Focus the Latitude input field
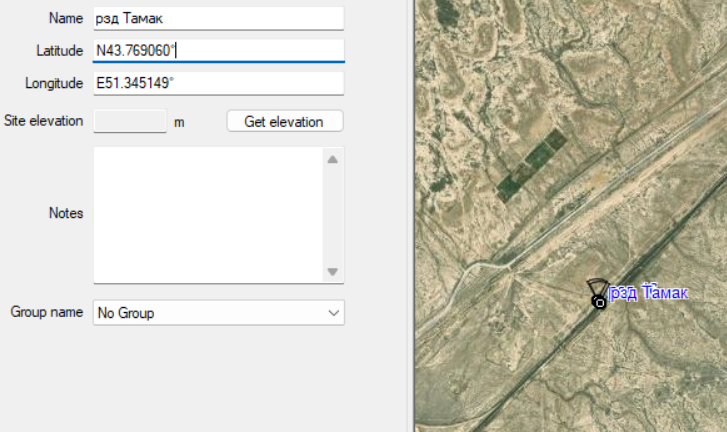This screenshot has height=432, width=727. click(x=217, y=50)
